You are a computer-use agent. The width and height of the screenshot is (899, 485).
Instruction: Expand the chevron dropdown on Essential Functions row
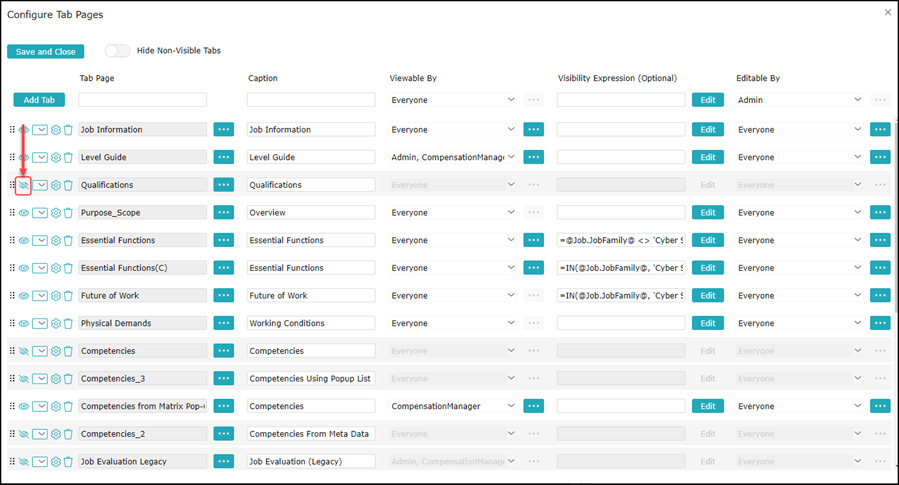(40, 241)
